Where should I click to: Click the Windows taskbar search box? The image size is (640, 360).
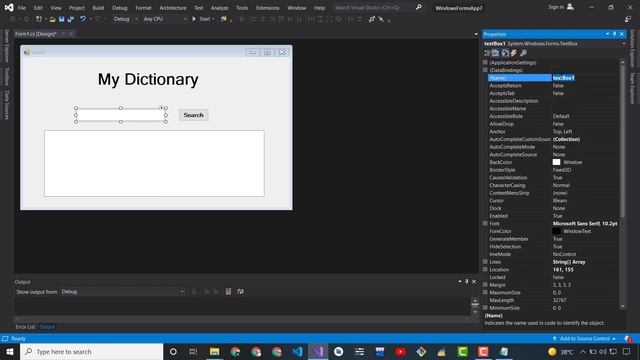[91, 351]
